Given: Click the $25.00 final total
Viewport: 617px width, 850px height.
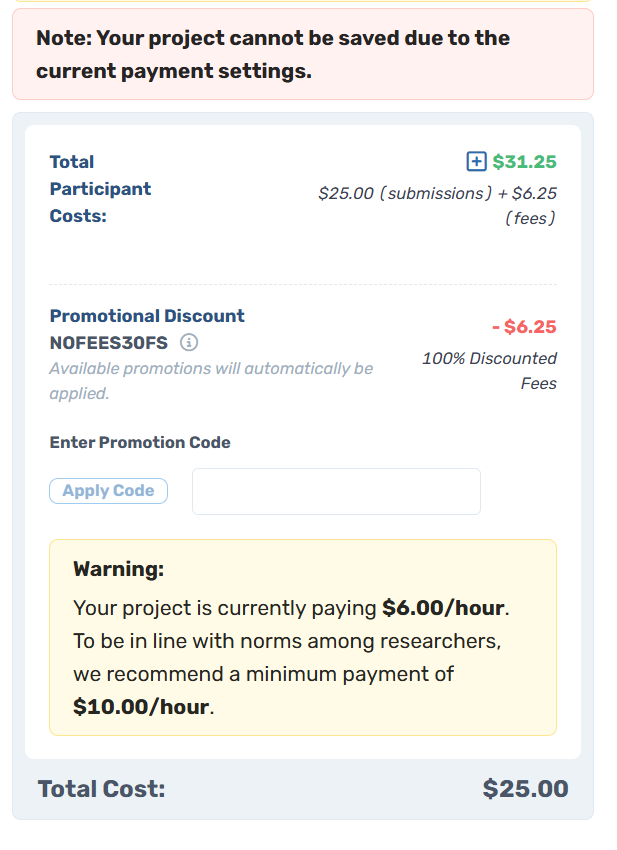Looking at the screenshot, I should [525, 789].
